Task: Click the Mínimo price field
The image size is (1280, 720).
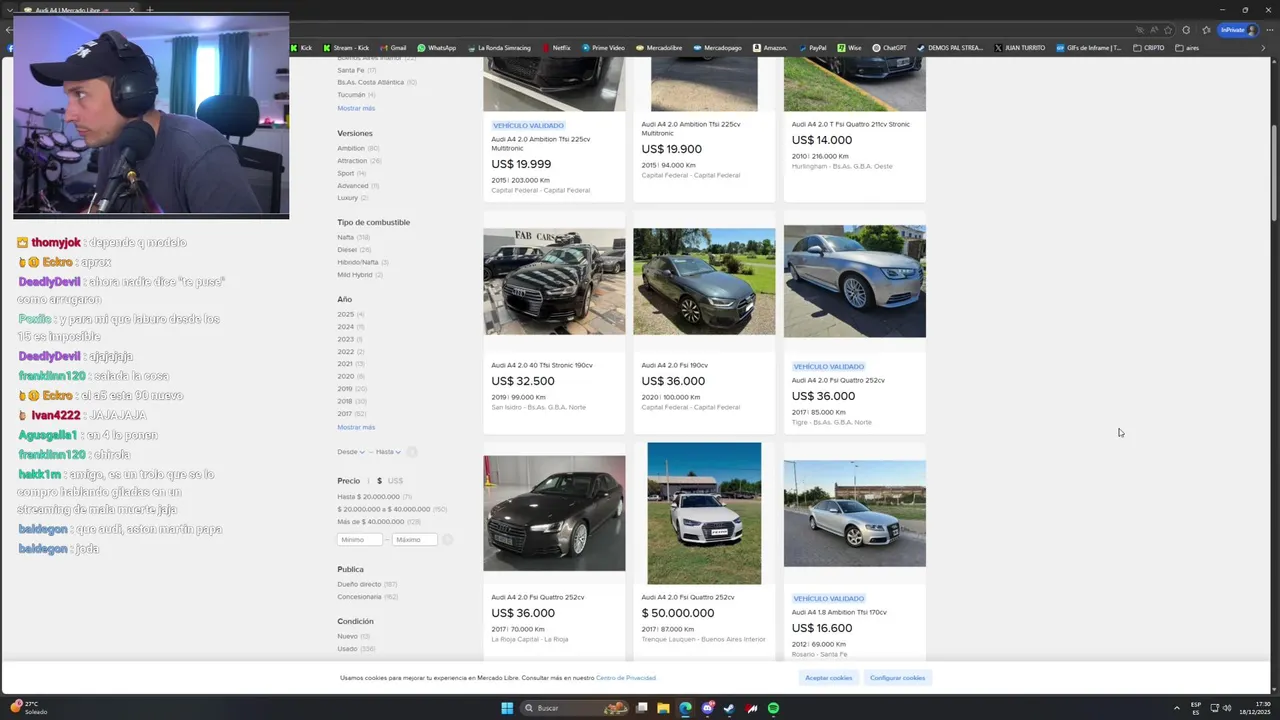Action: (360, 540)
